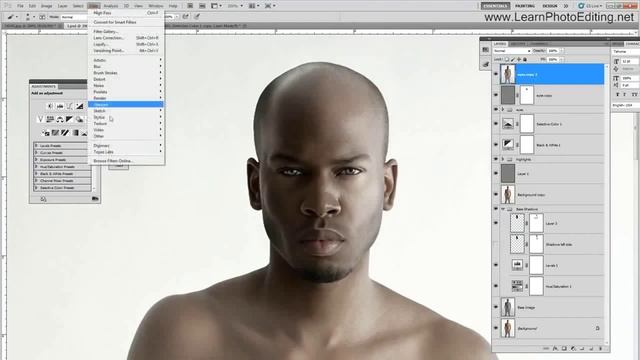This screenshot has width=640, height=360.
Task: Hide the Base Image layer
Action: [x=496, y=307]
